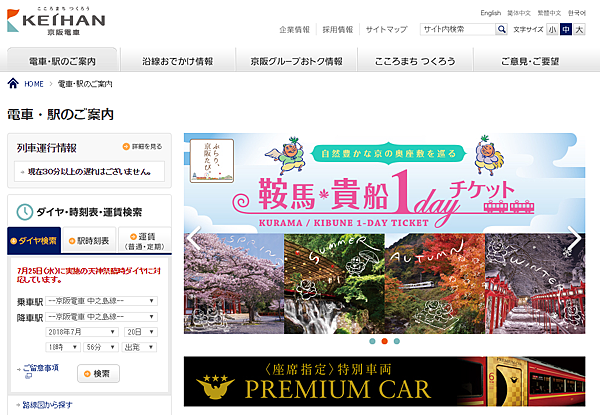Open the 56分 minute dropdown
The width and height of the screenshot is (600, 415).
tap(101, 347)
